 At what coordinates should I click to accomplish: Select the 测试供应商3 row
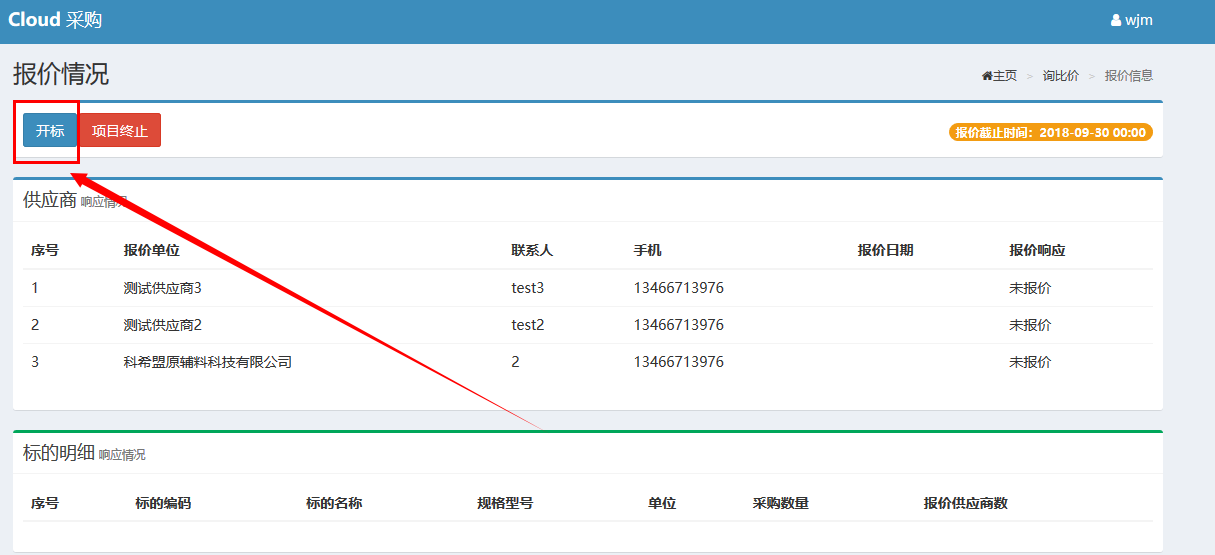pyautogui.click(x=163, y=288)
